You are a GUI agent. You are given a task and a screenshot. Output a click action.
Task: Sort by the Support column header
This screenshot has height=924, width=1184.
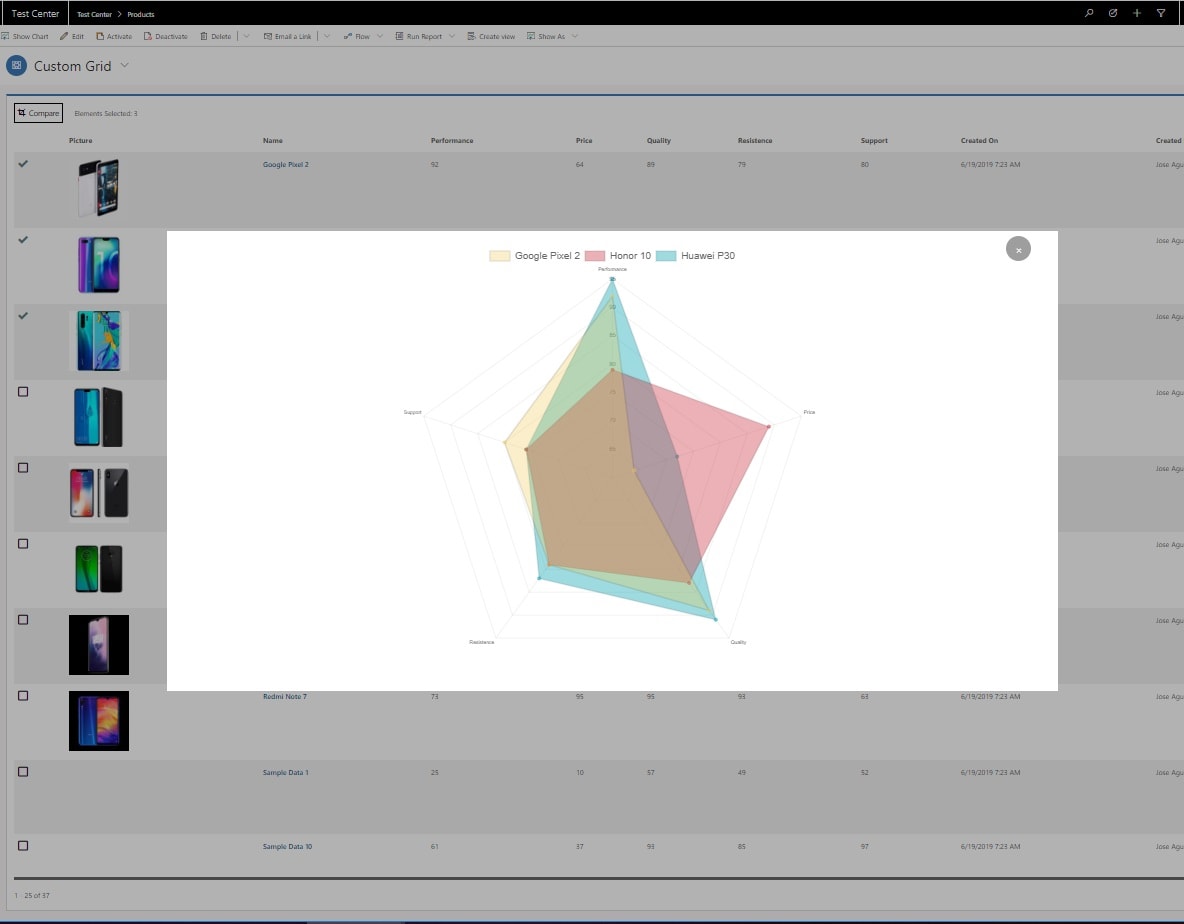pos(874,140)
